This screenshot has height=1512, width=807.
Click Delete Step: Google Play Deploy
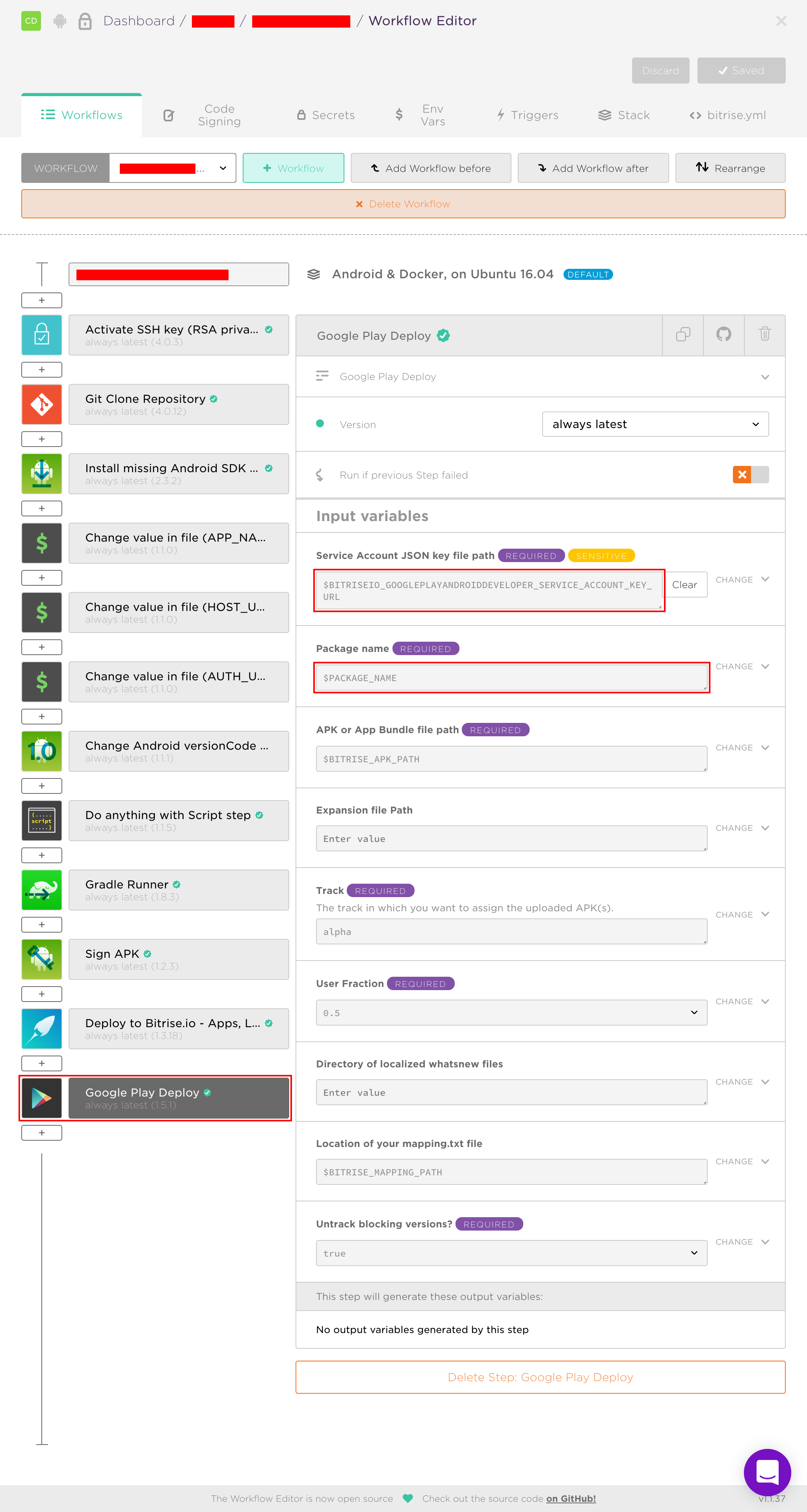[540, 1376]
